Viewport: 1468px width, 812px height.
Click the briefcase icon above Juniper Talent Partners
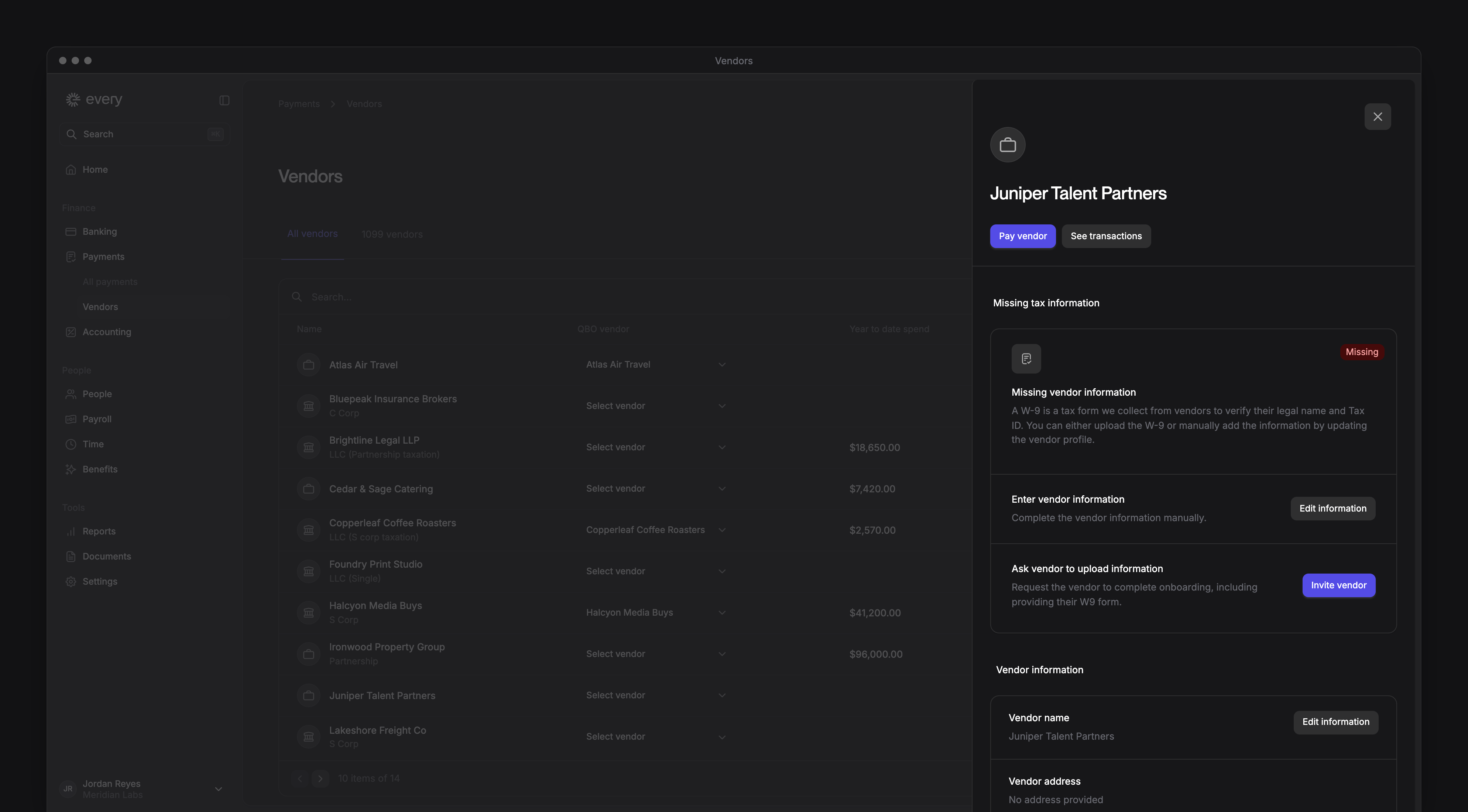click(1008, 145)
